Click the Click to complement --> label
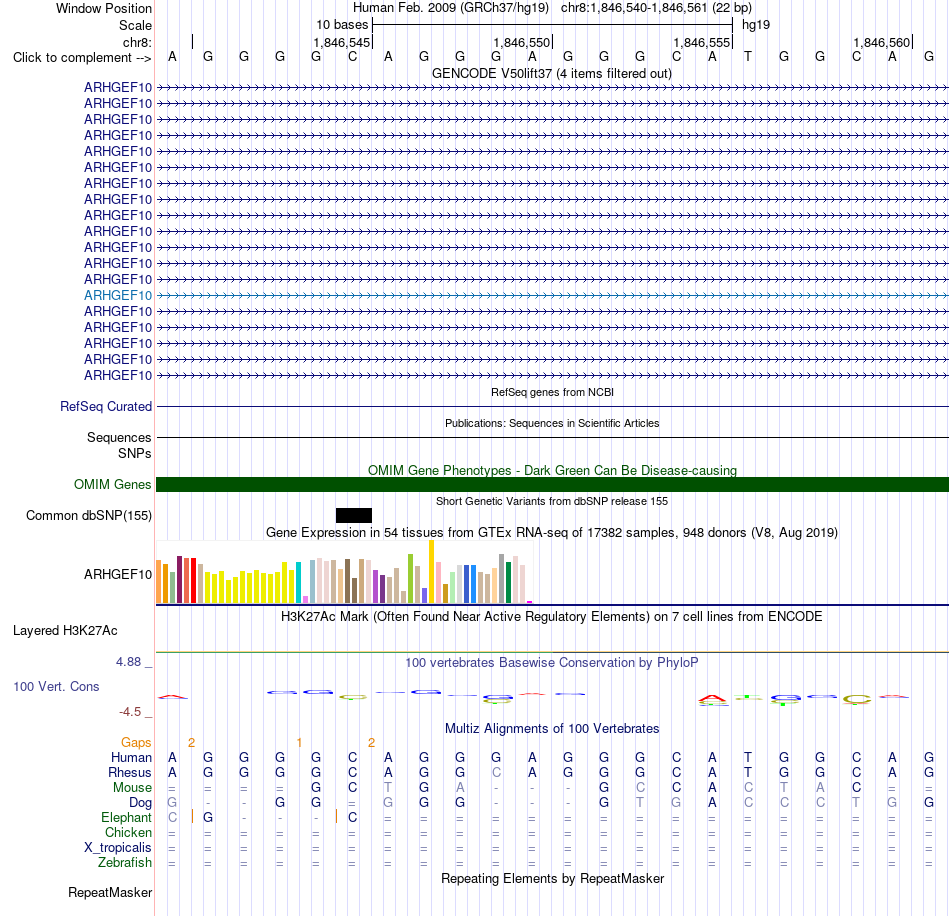 pos(82,58)
